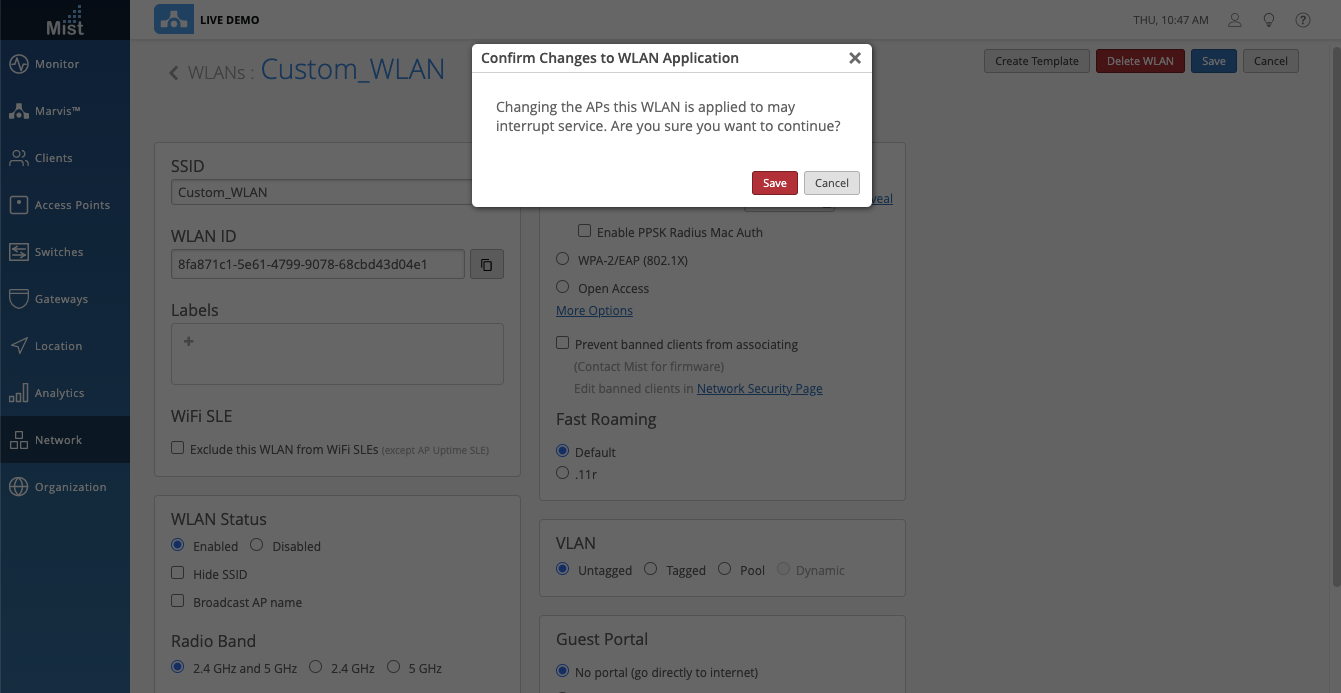Close the Confirm Changes dialog
The width and height of the screenshot is (1341, 693).
point(855,58)
